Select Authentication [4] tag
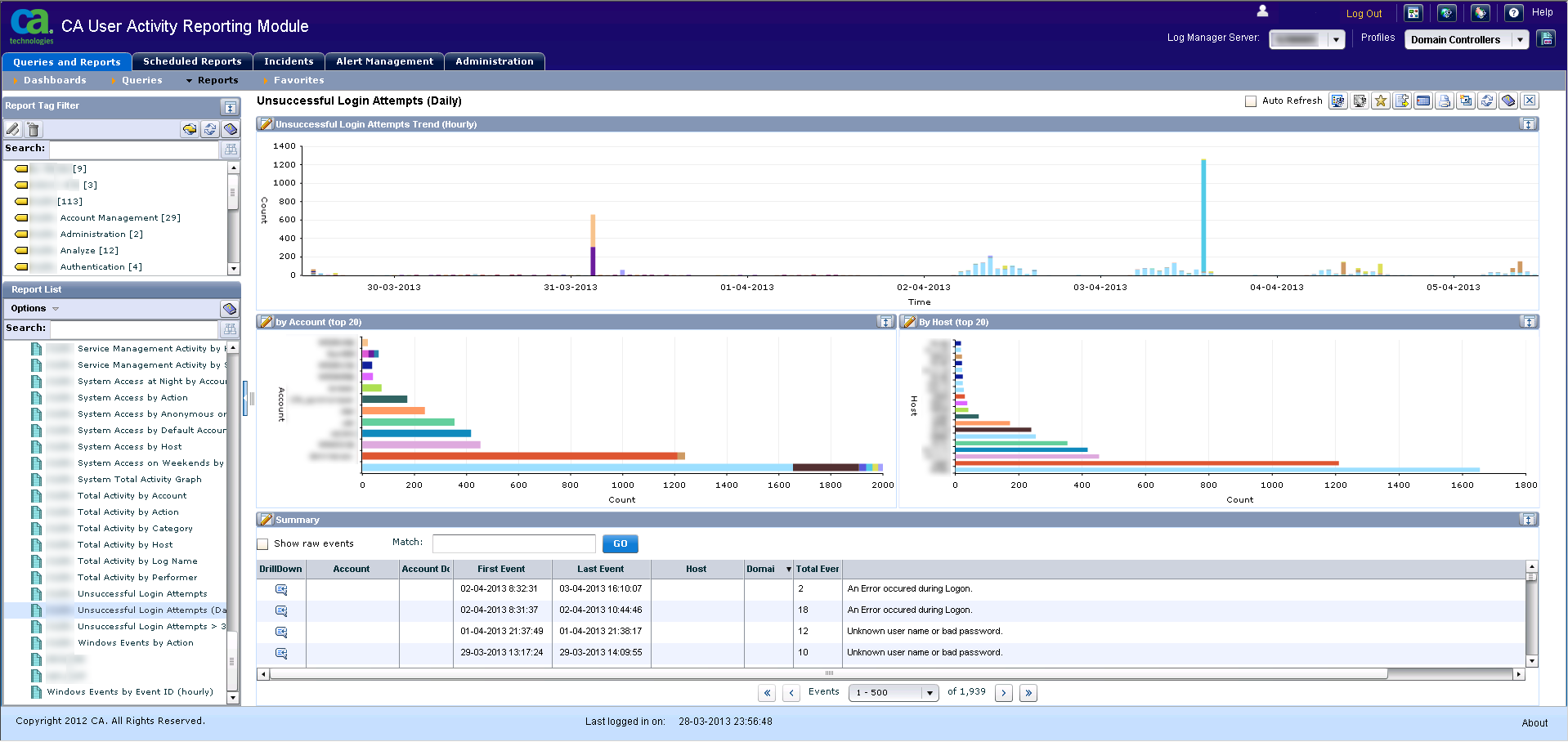1568x742 pixels. pos(101,267)
